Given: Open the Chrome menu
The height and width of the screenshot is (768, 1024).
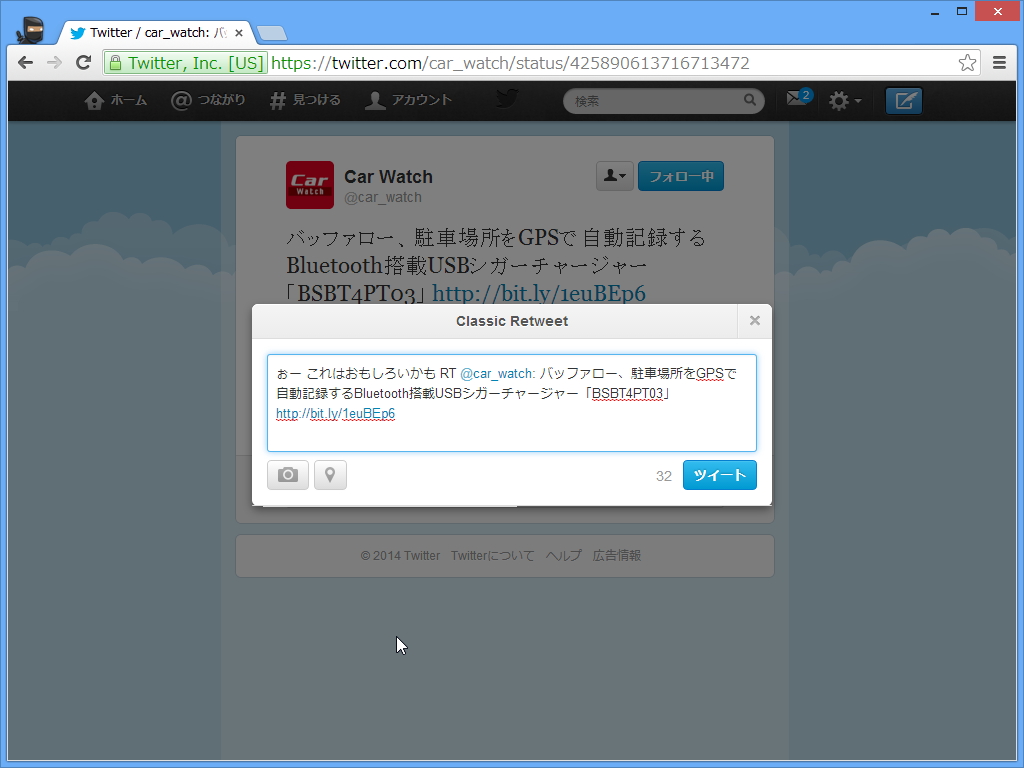Looking at the screenshot, I should pos(999,61).
